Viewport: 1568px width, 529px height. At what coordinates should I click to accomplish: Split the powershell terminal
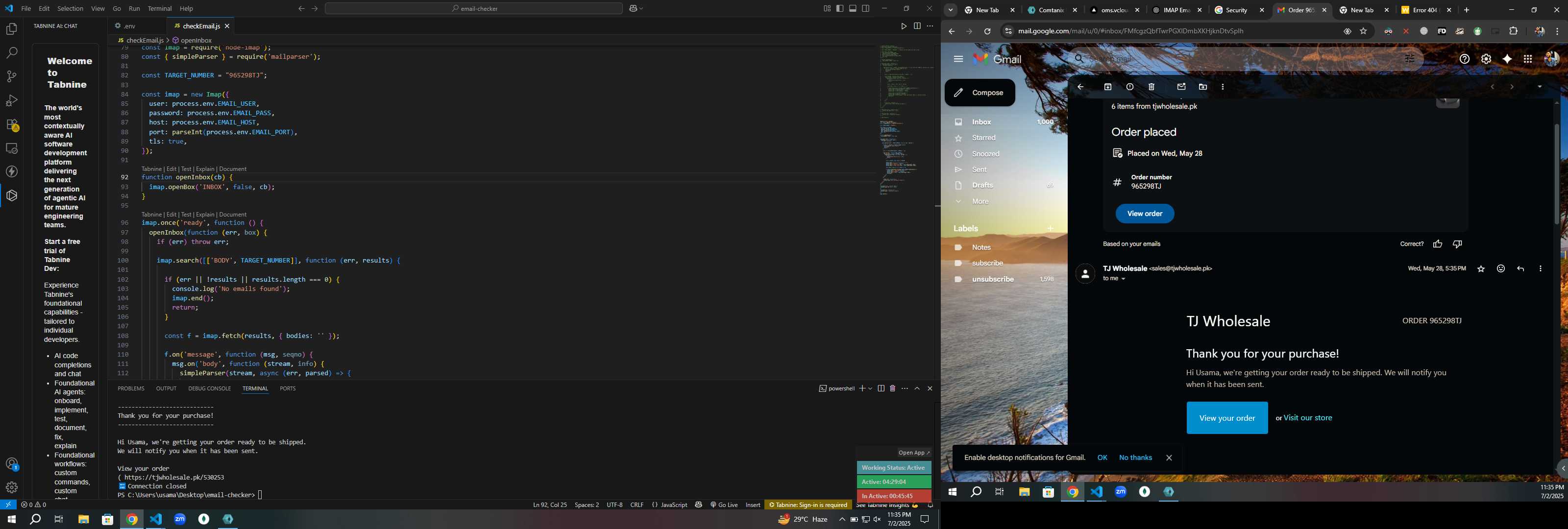click(x=881, y=388)
